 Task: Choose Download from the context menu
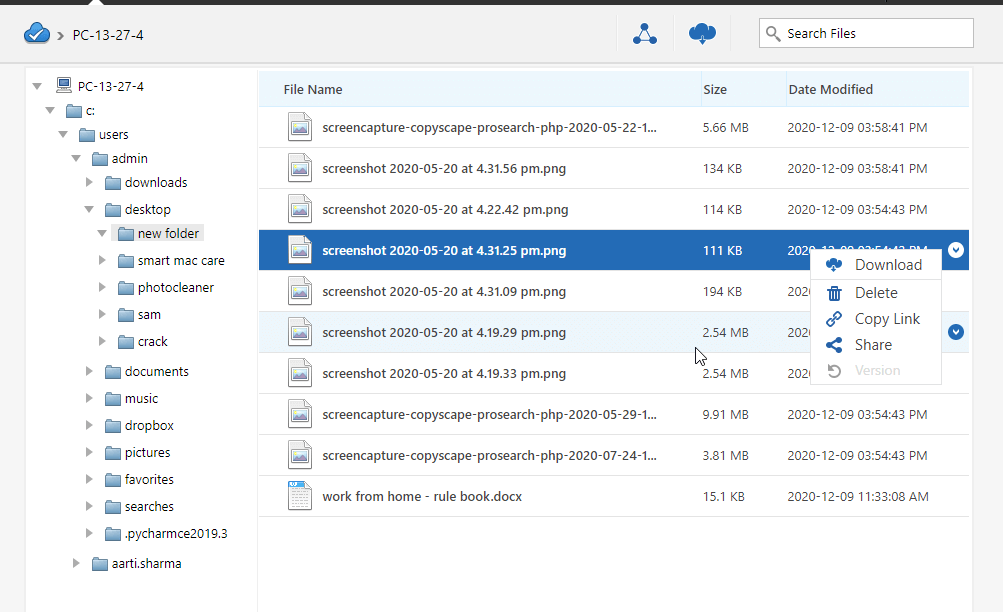(x=876, y=265)
